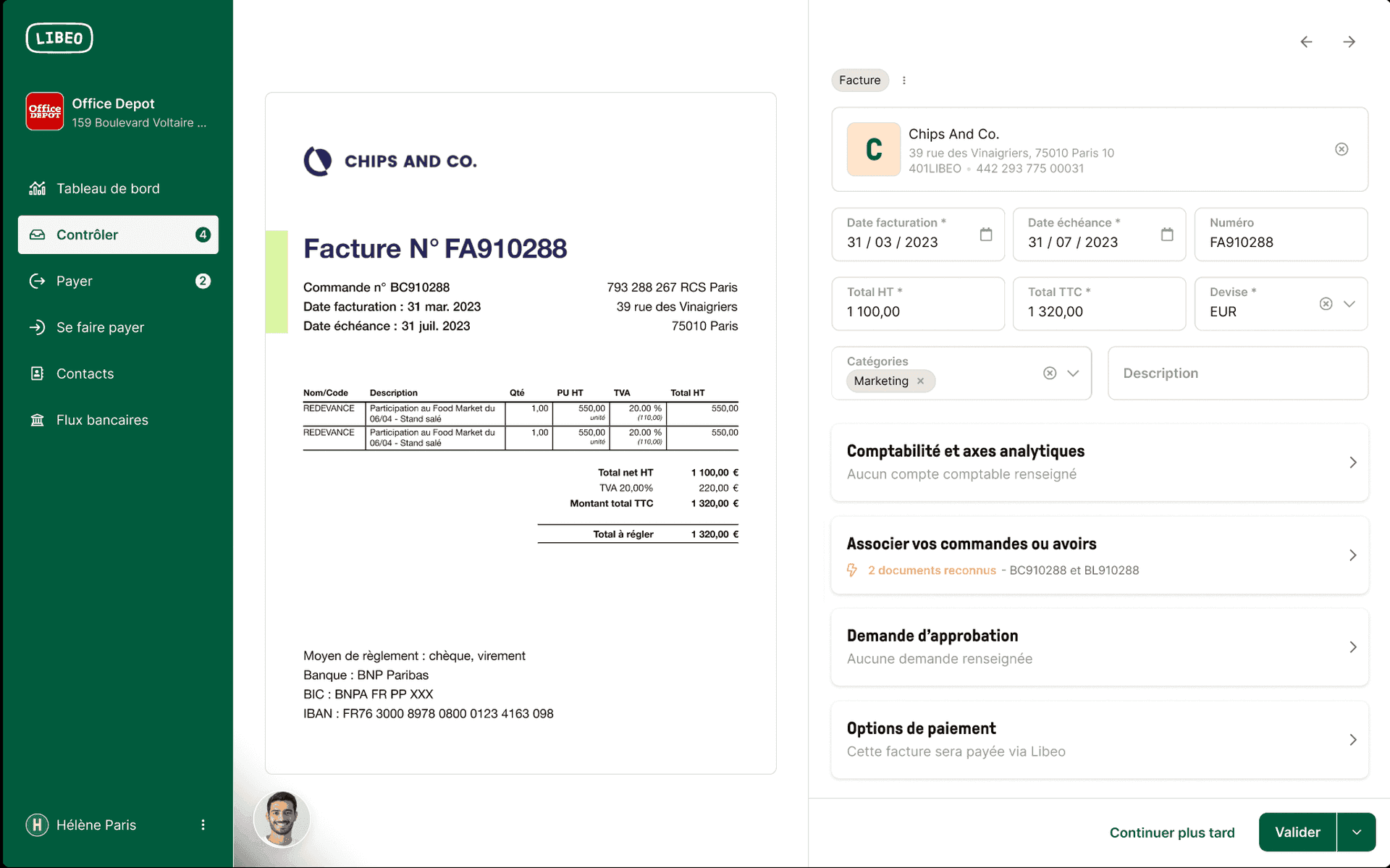1390x868 pixels.
Task: Remove the Marketing category tag
Action: 920,381
